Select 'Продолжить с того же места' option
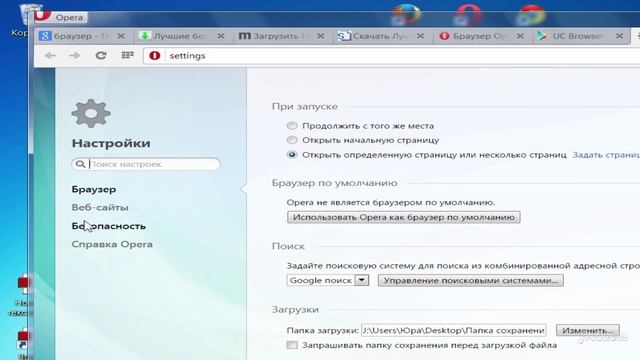Viewport: 640px width, 360px height. [292, 125]
